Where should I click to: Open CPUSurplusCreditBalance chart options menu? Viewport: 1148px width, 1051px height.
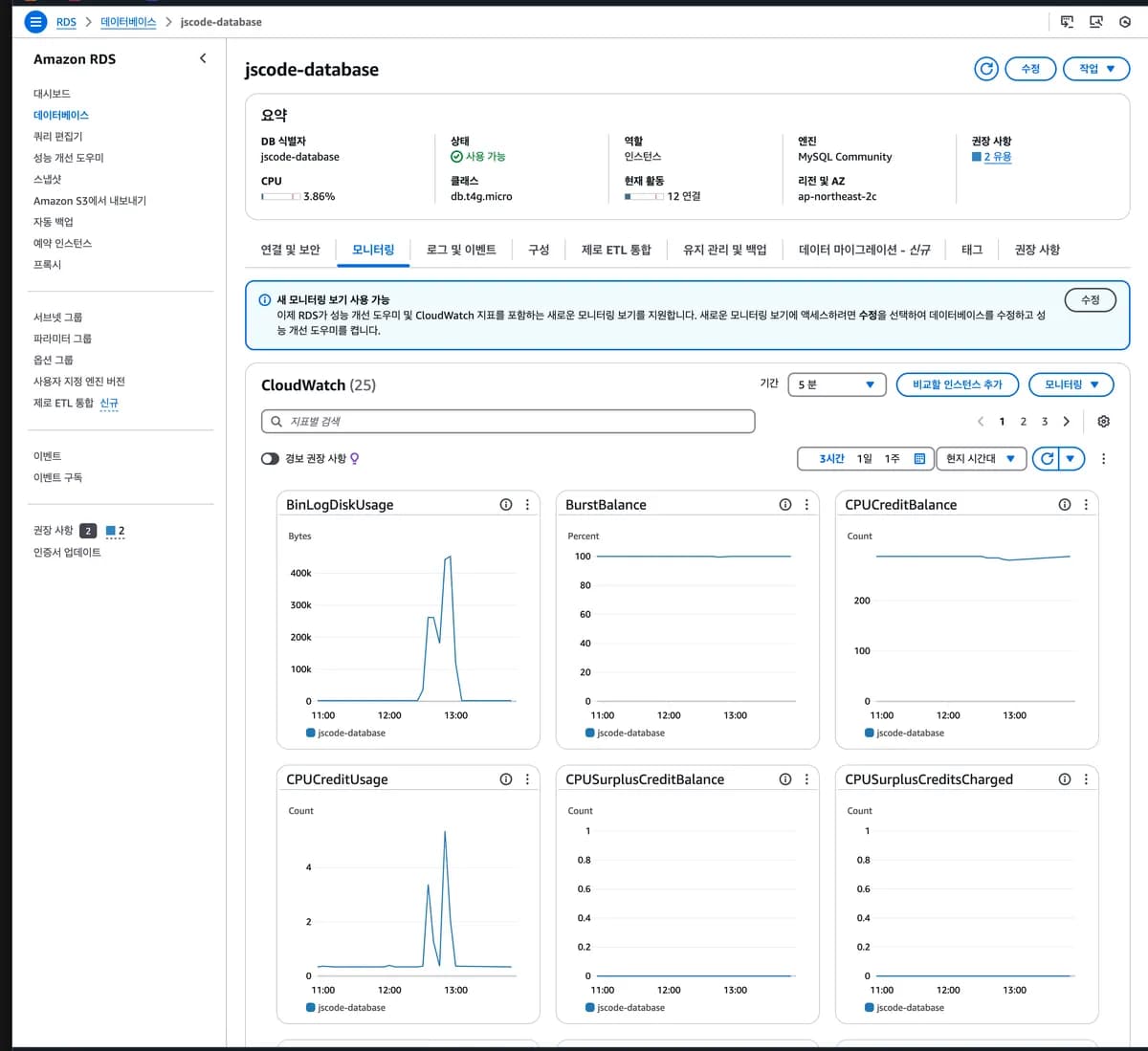coord(806,779)
